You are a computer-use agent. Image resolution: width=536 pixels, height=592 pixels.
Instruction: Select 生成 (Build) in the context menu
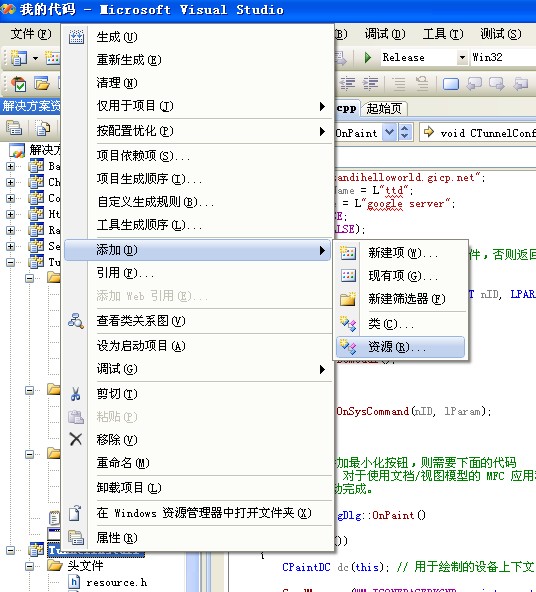tap(198, 37)
